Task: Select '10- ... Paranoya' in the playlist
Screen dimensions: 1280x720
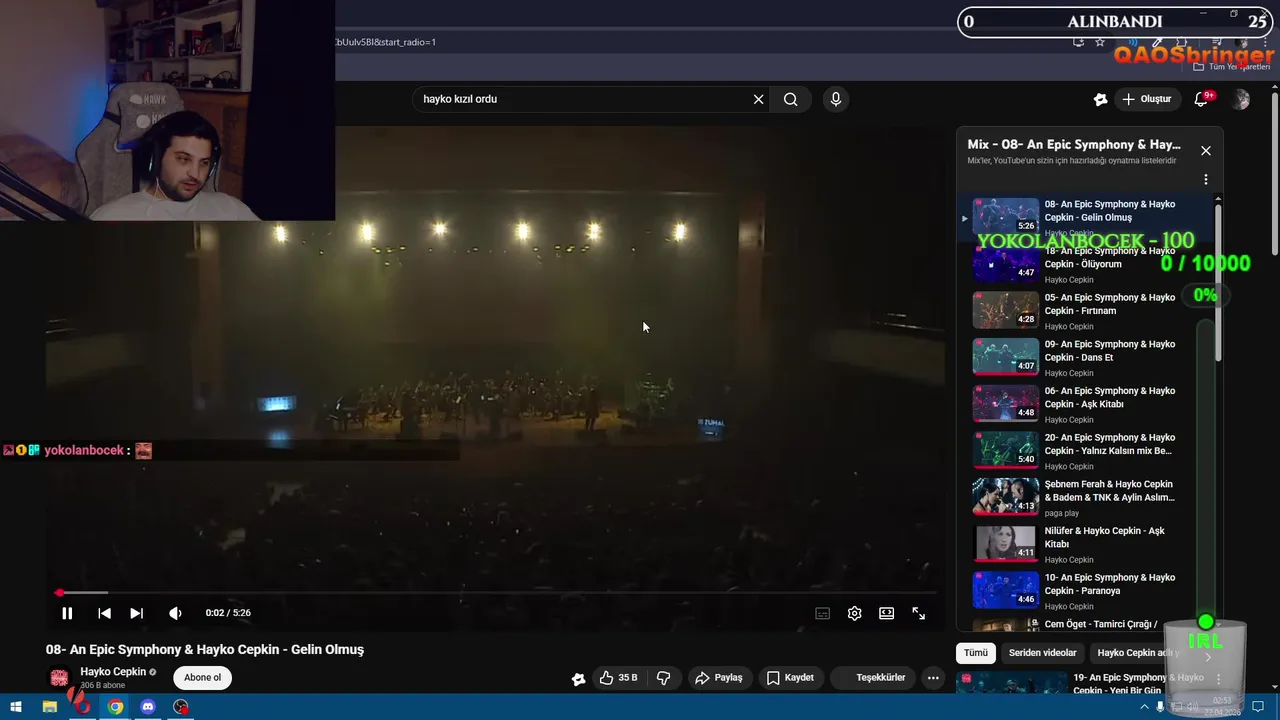Action: pos(1085,591)
